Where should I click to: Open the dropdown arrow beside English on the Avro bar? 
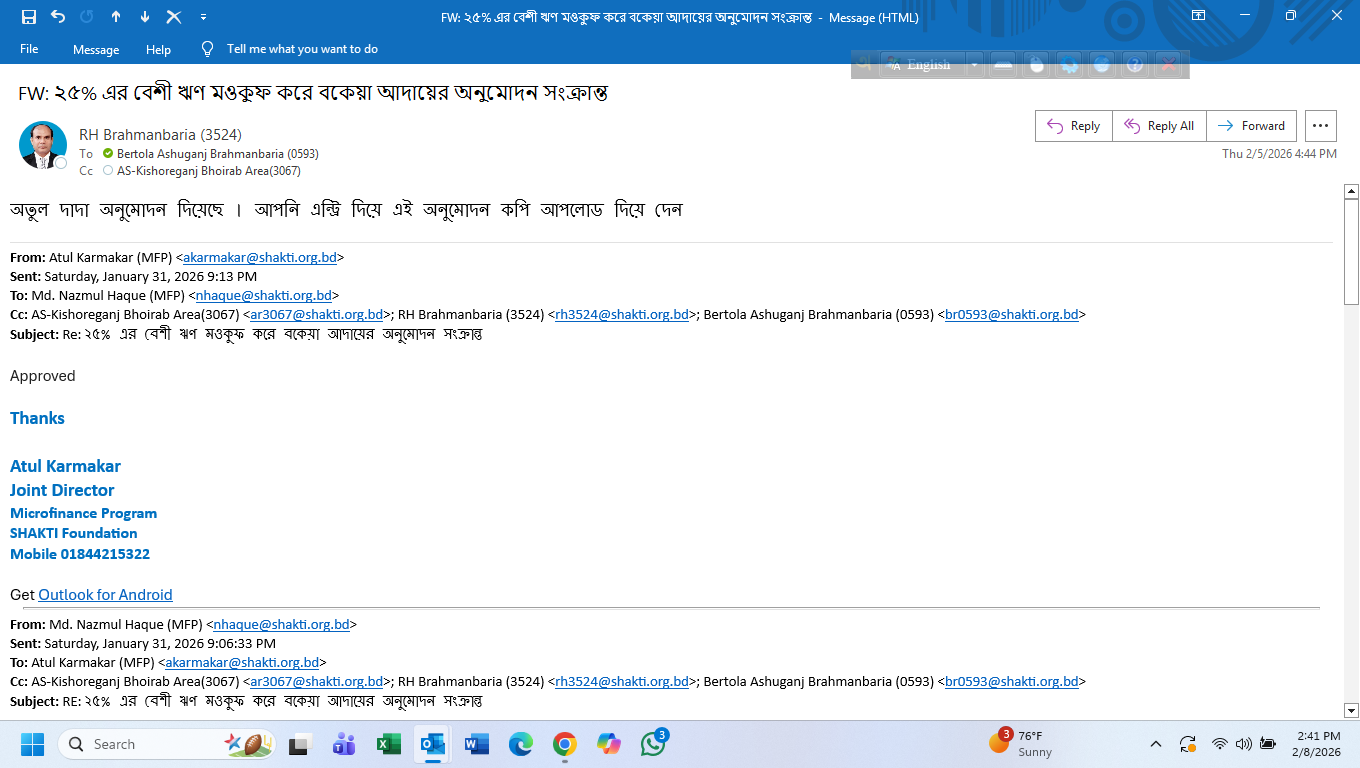pos(974,65)
